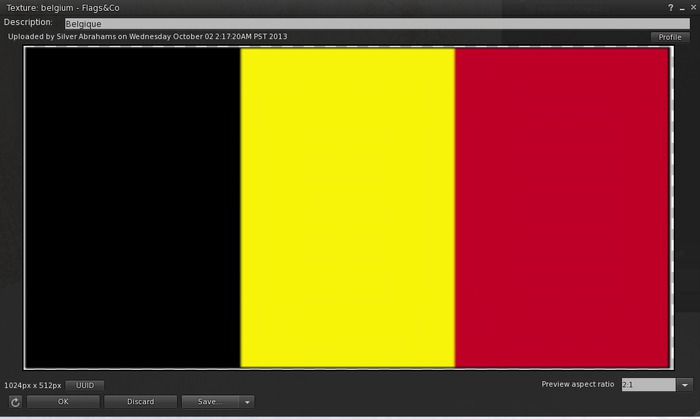Click the Discard button
Image resolution: width=700 pixels, height=419 pixels.
click(141, 402)
